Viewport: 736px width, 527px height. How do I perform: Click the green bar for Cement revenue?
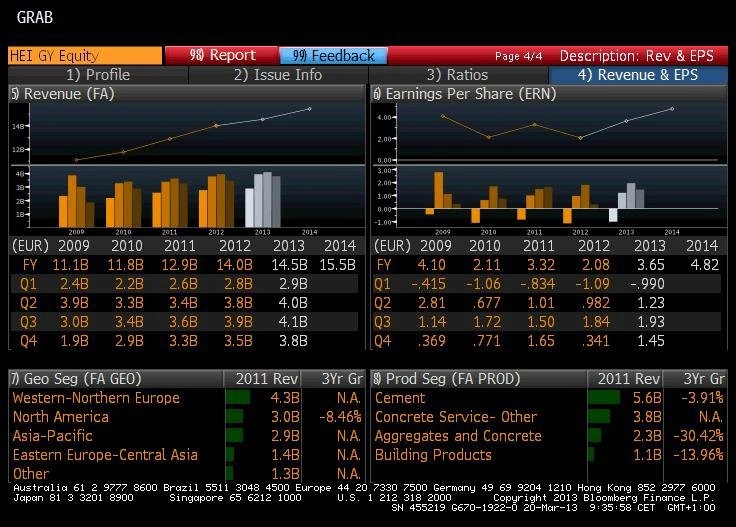604,397
